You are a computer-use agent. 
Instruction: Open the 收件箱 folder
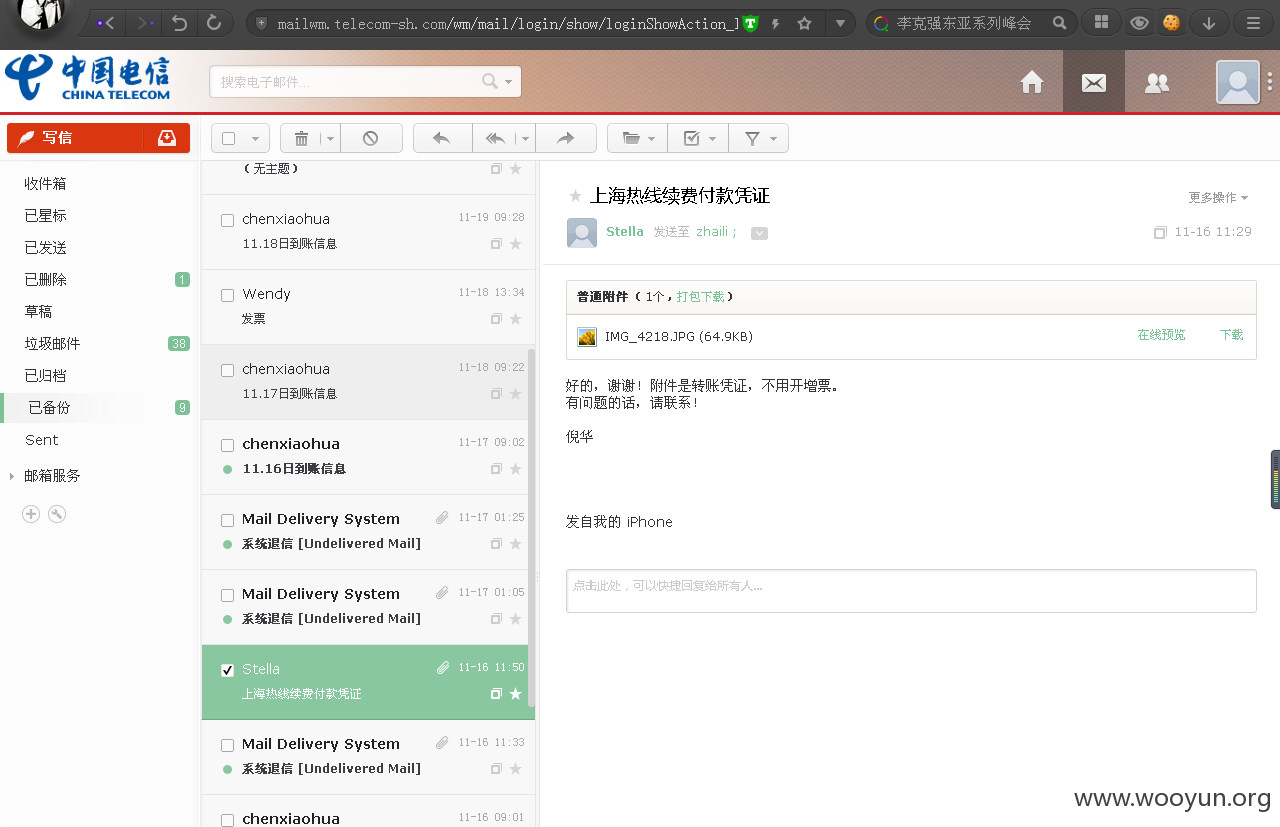(x=45, y=184)
